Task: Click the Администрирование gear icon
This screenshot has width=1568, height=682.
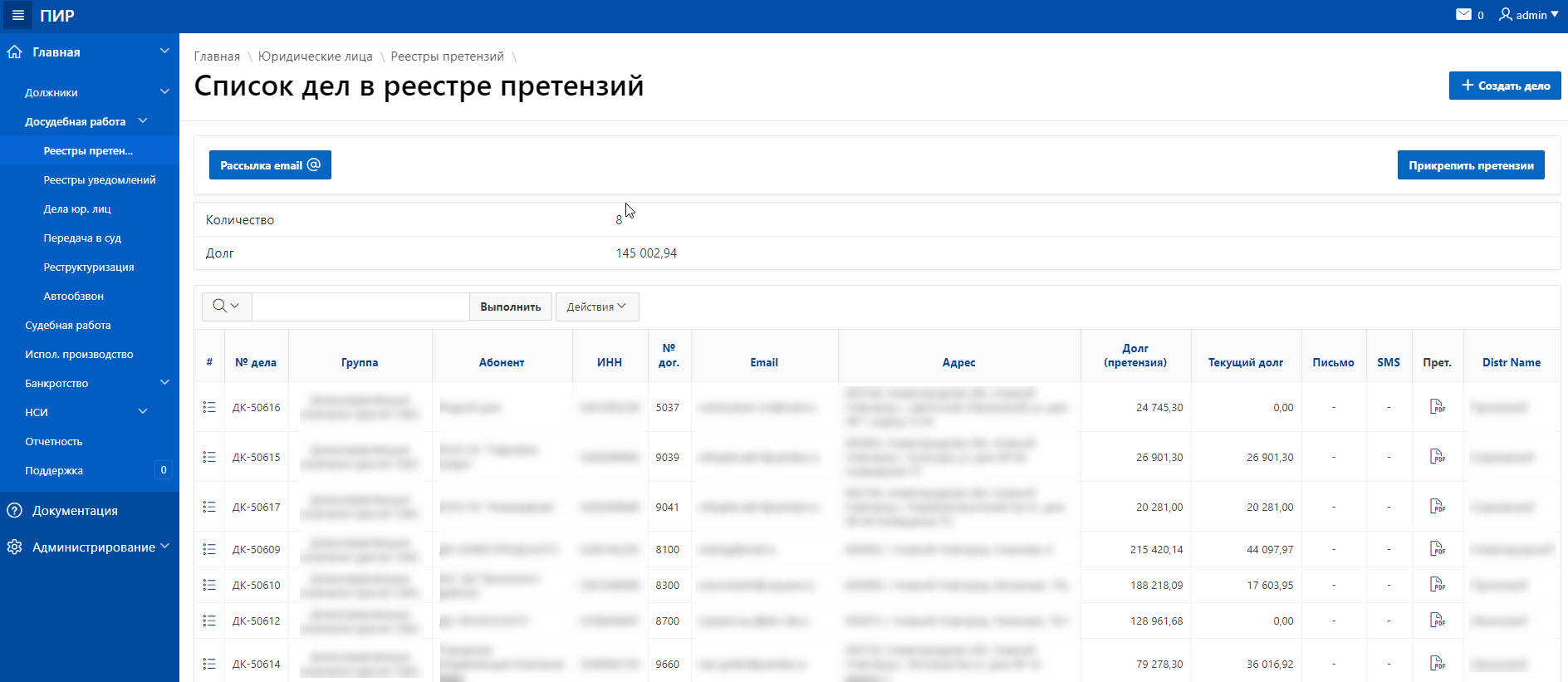Action: click(14, 547)
